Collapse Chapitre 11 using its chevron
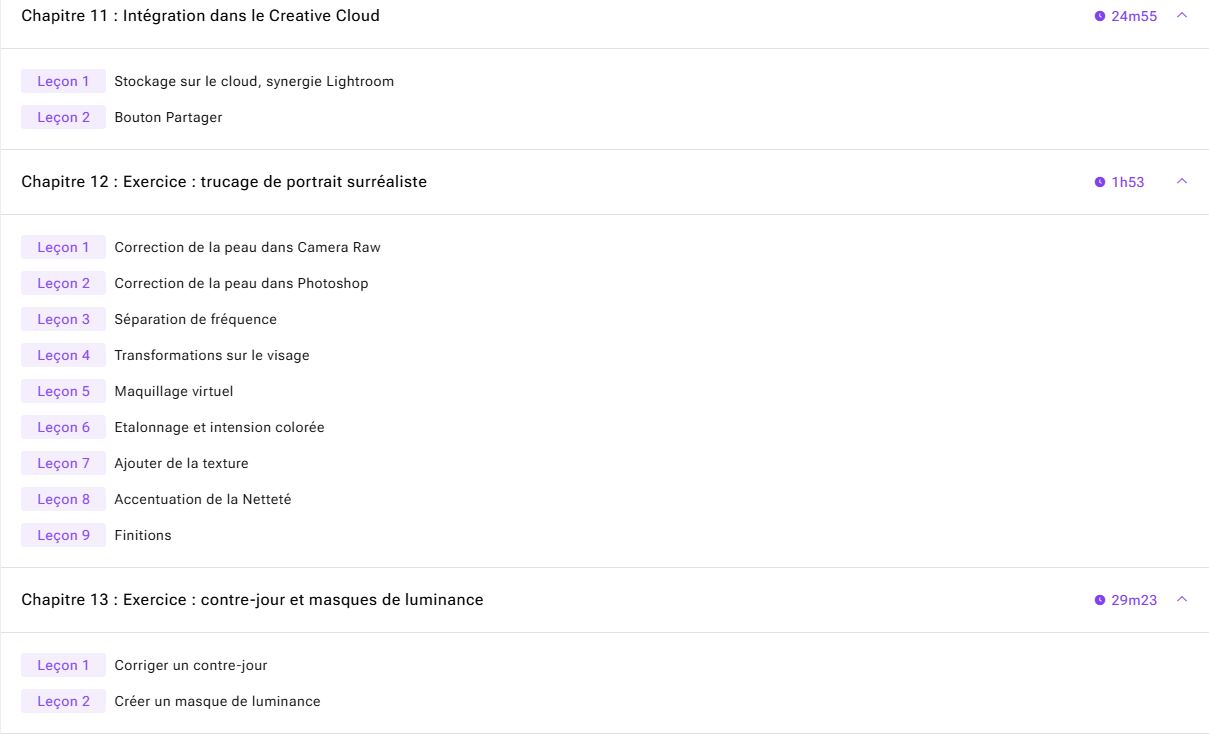The width and height of the screenshot is (1209, 734). click(x=1182, y=15)
